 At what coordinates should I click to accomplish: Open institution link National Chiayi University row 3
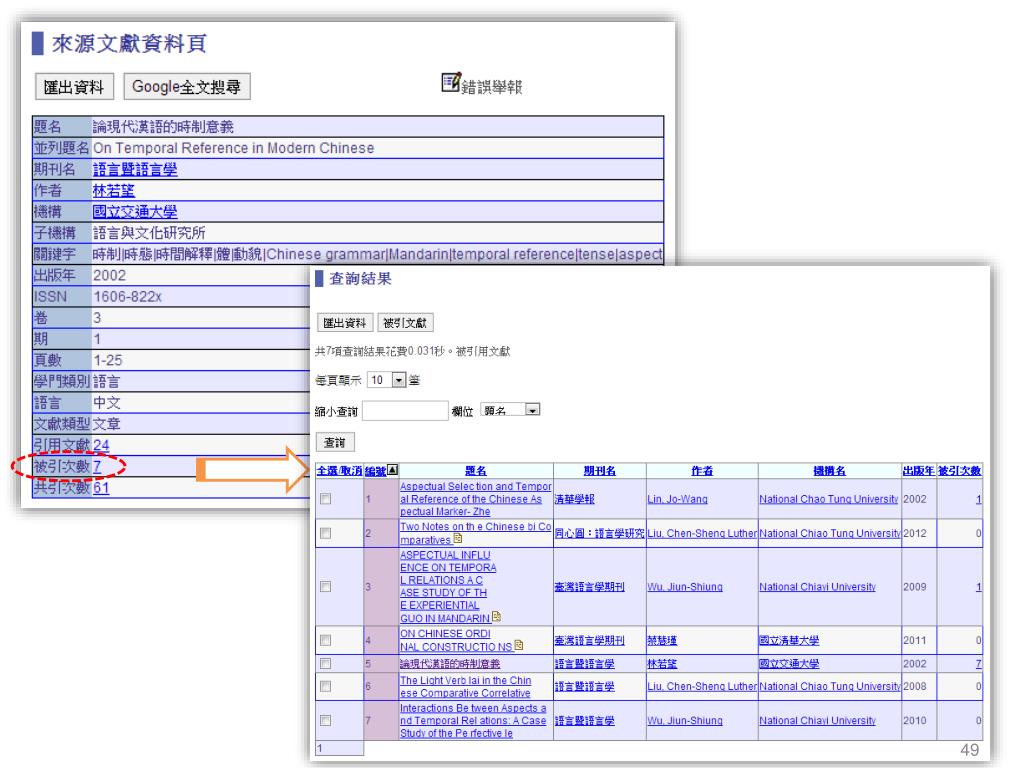click(x=818, y=587)
